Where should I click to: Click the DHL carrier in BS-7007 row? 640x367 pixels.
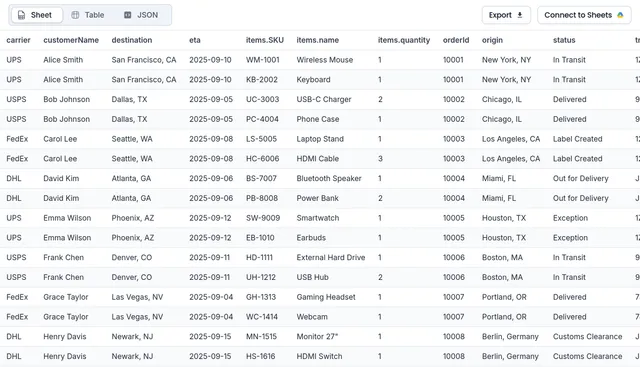pyautogui.click(x=14, y=178)
